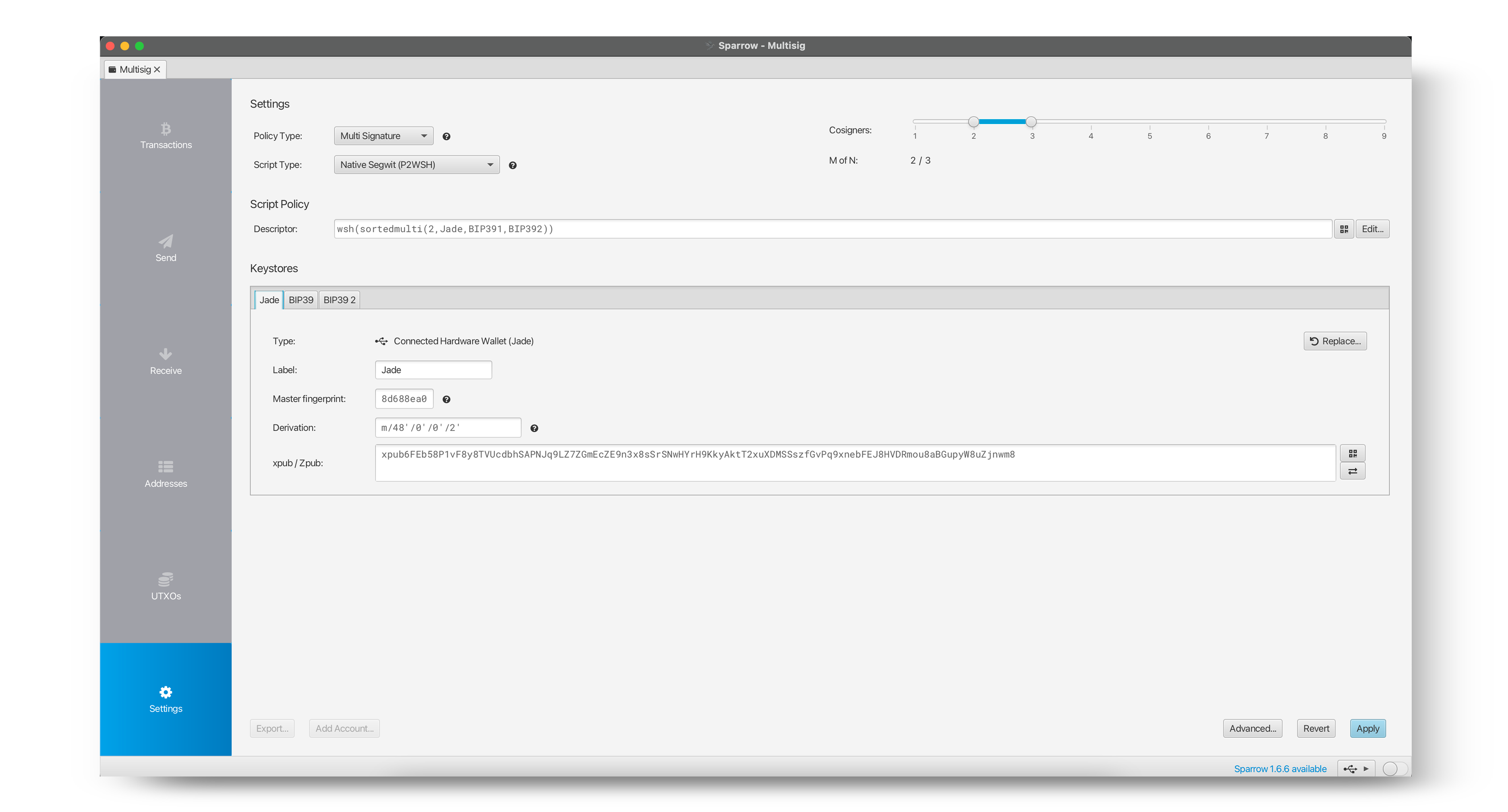Open the Receive section

coord(166,361)
